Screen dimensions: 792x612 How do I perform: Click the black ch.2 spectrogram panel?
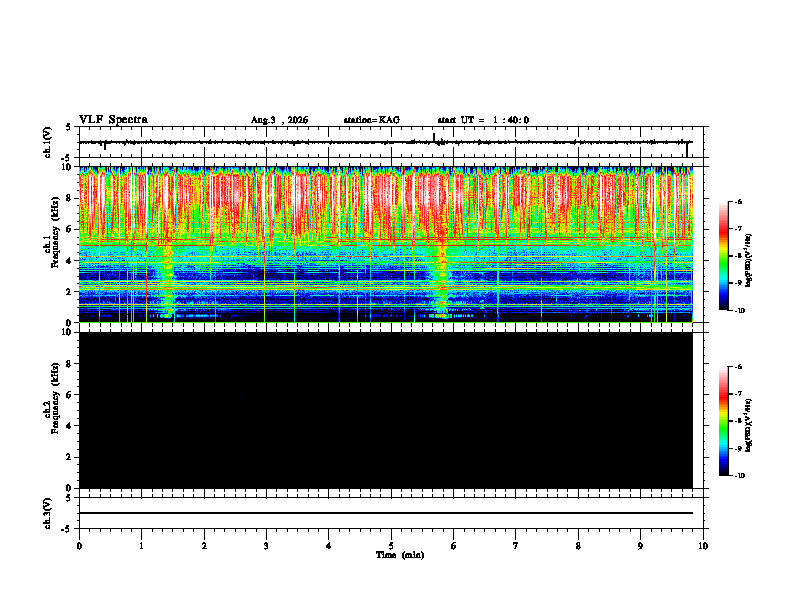click(x=386, y=410)
